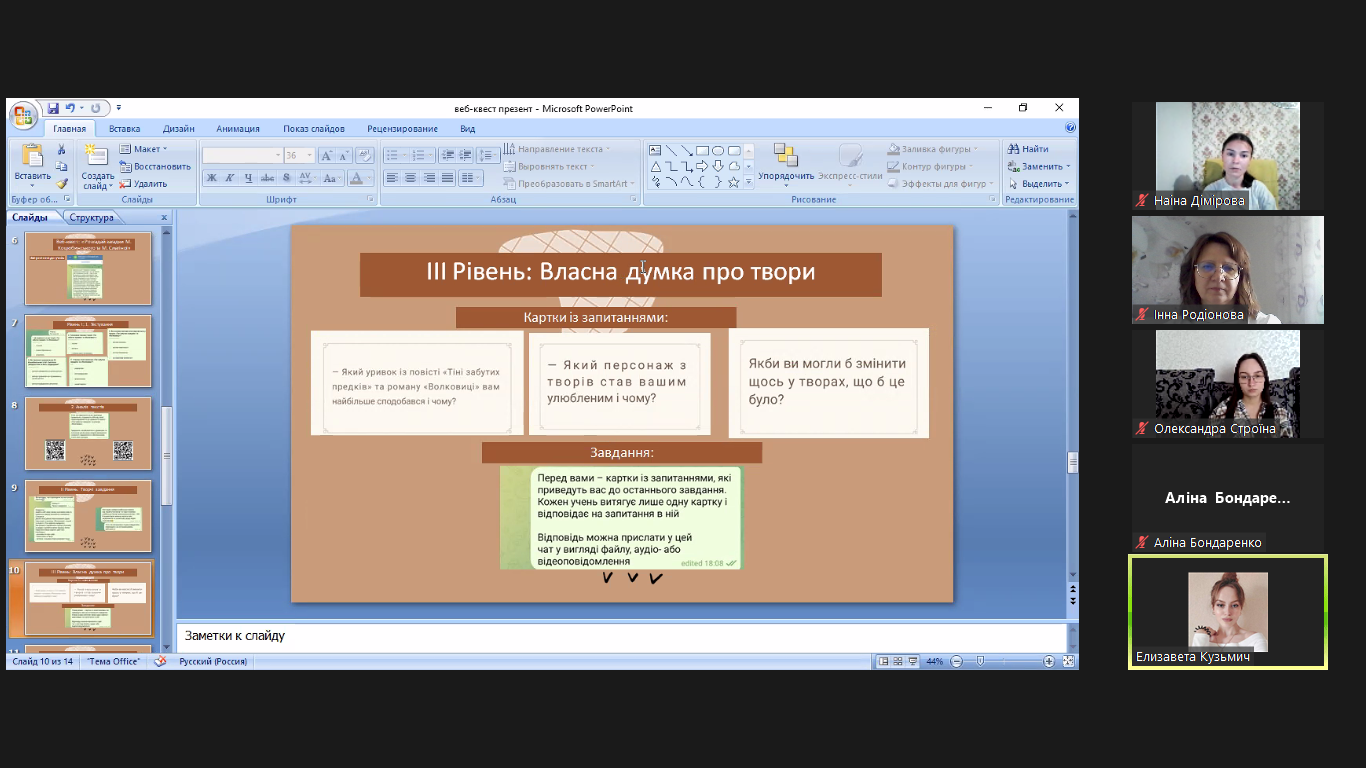
Task: Open PowerPoint help question mark icon
Action: pyautogui.click(x=1070, y=128)
